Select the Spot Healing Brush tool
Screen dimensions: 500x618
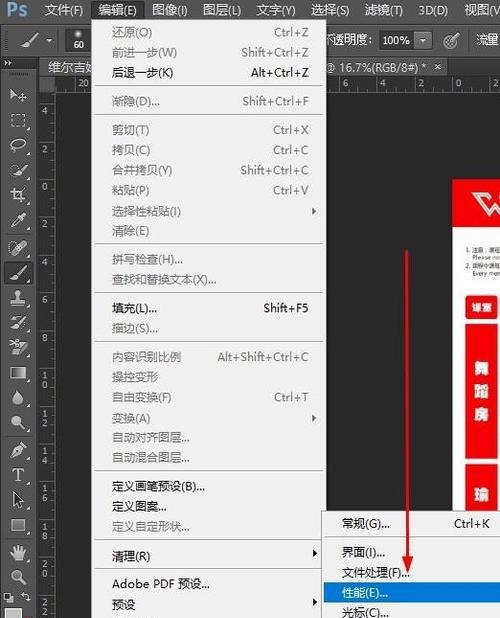tap(18, 248)
